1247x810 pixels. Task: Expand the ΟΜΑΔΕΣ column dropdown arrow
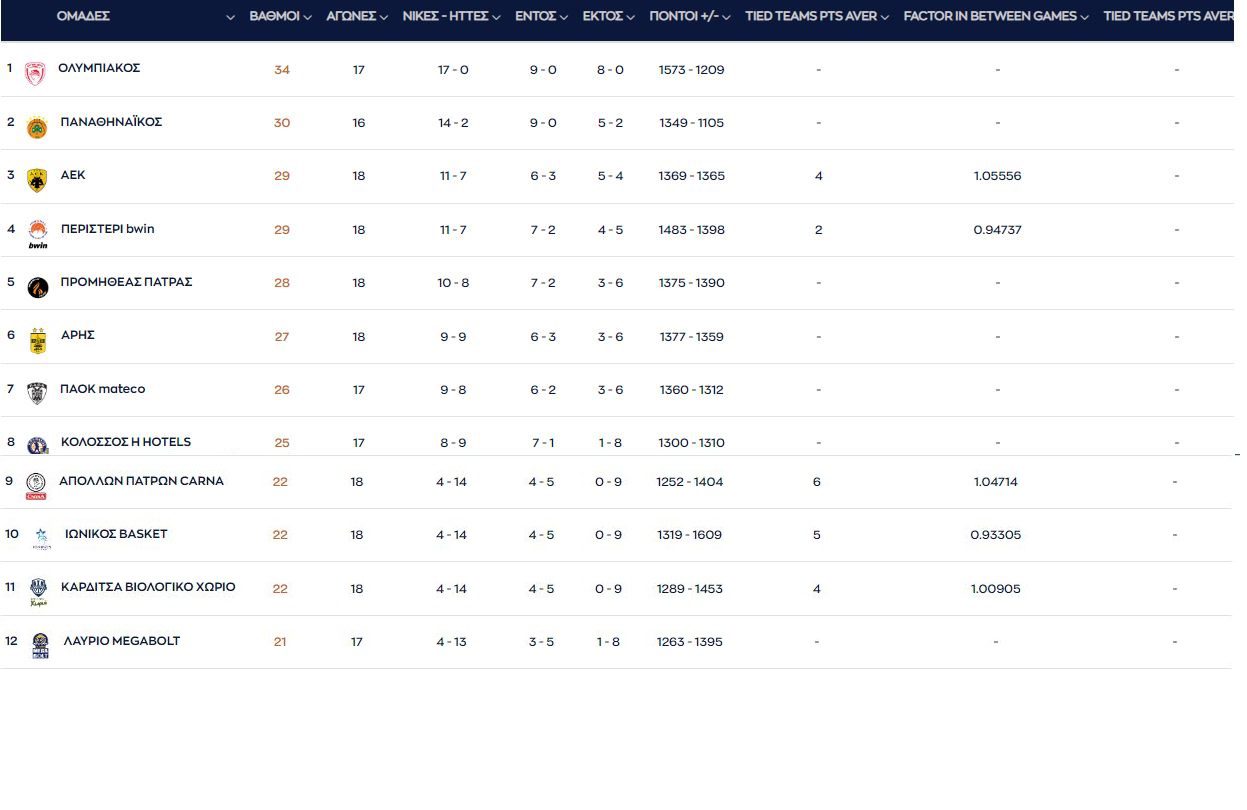click(231, 17)
